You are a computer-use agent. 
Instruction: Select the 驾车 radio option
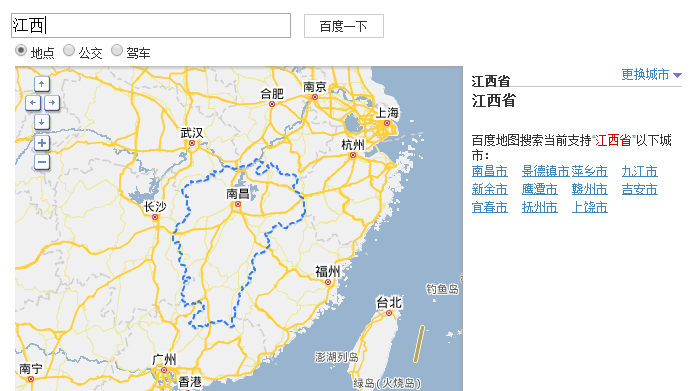[x=116, y=51]
